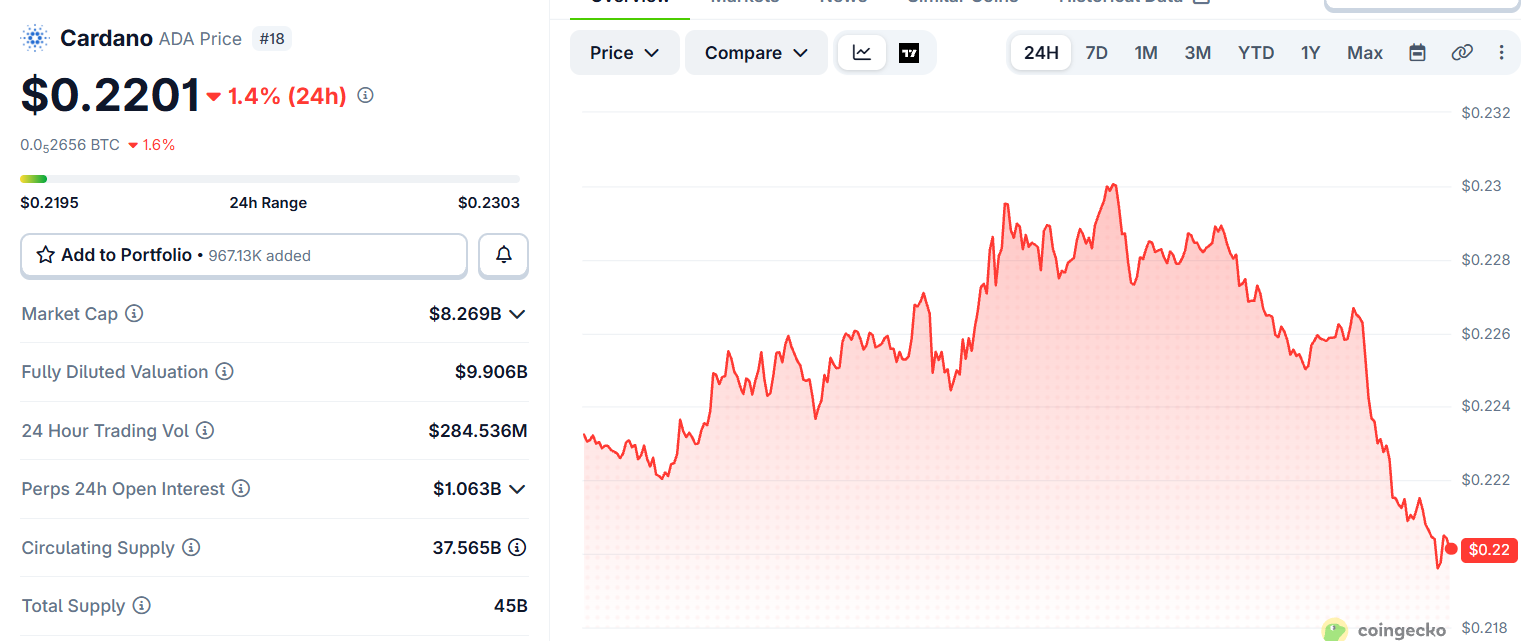The image size is (1532, 641).
Task: Click Total Supply info icon
Action: click(x=142, y=606)
